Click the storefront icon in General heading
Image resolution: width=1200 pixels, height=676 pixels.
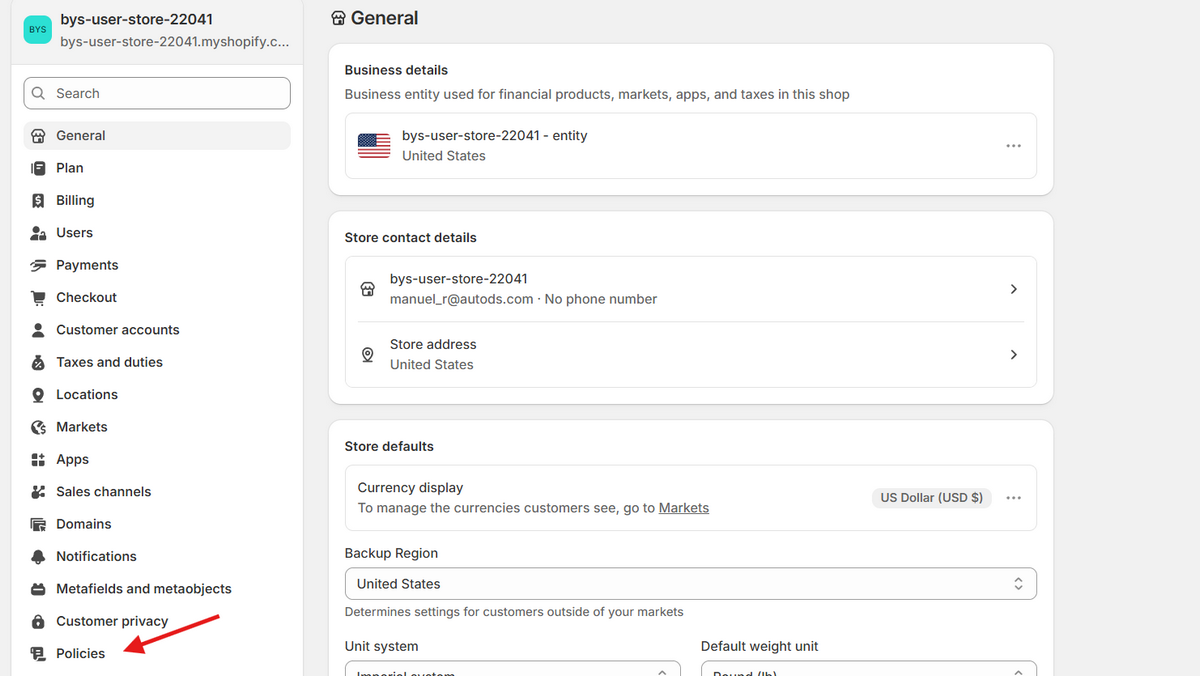point(338,18)
